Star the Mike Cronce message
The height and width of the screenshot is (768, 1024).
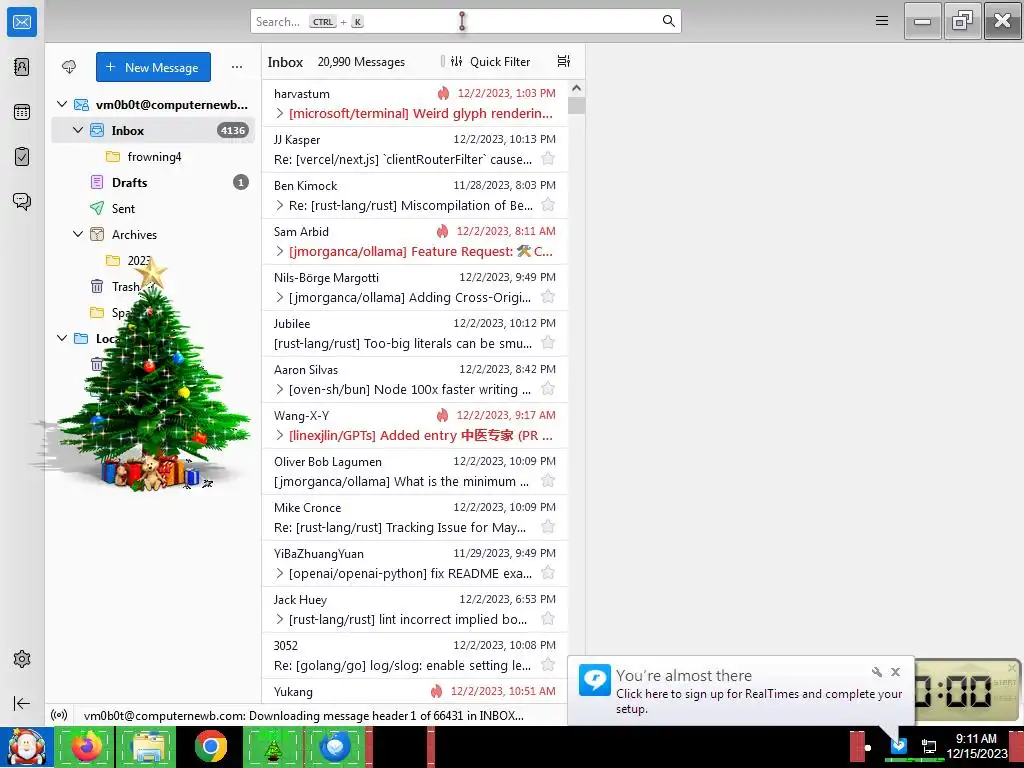pos(548,527)
